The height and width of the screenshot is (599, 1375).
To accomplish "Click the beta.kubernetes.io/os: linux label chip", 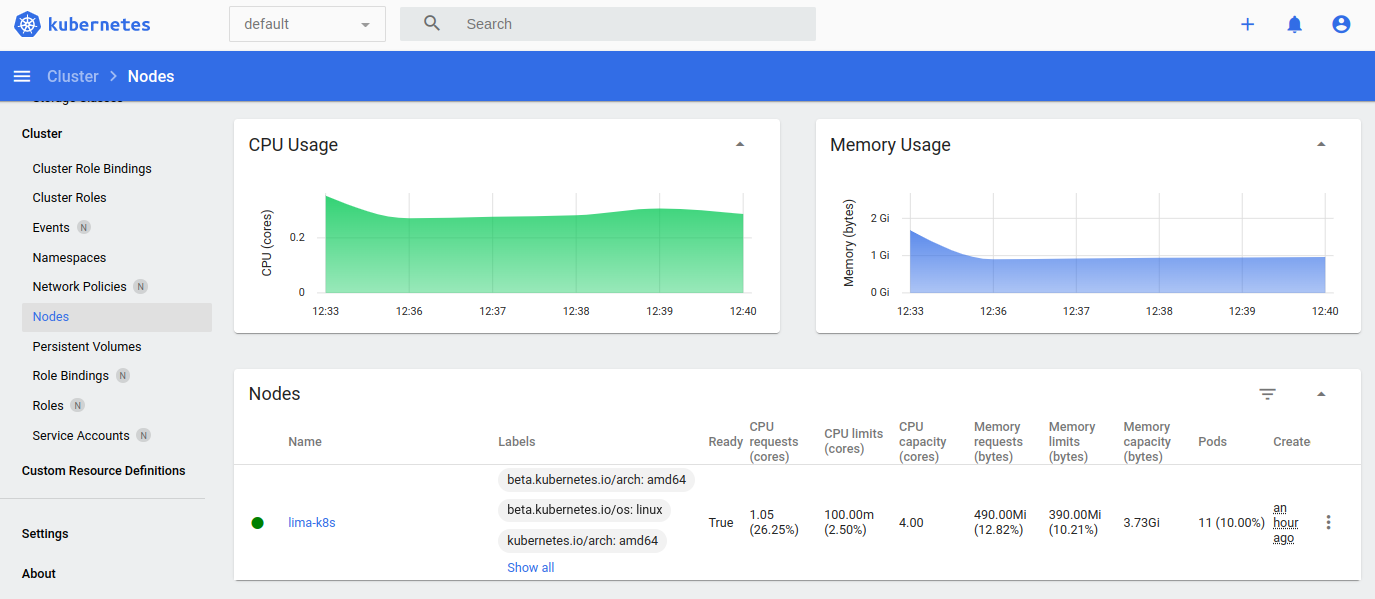I will tap(584, 510).
